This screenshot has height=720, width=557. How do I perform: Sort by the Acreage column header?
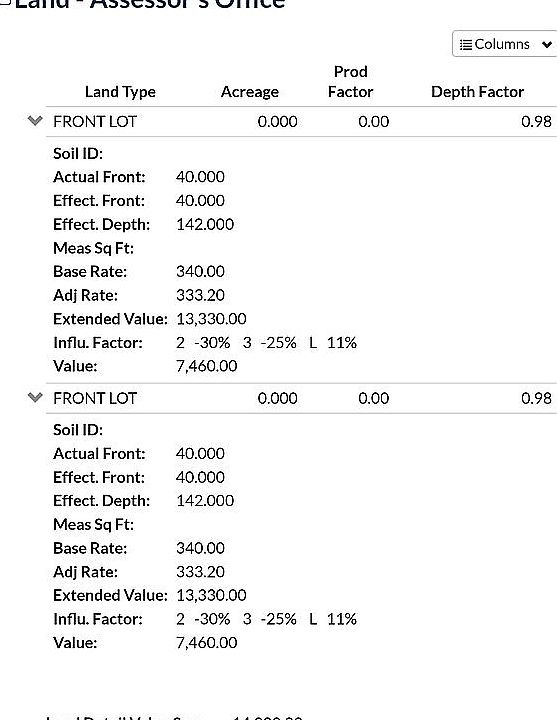point(250,92)
